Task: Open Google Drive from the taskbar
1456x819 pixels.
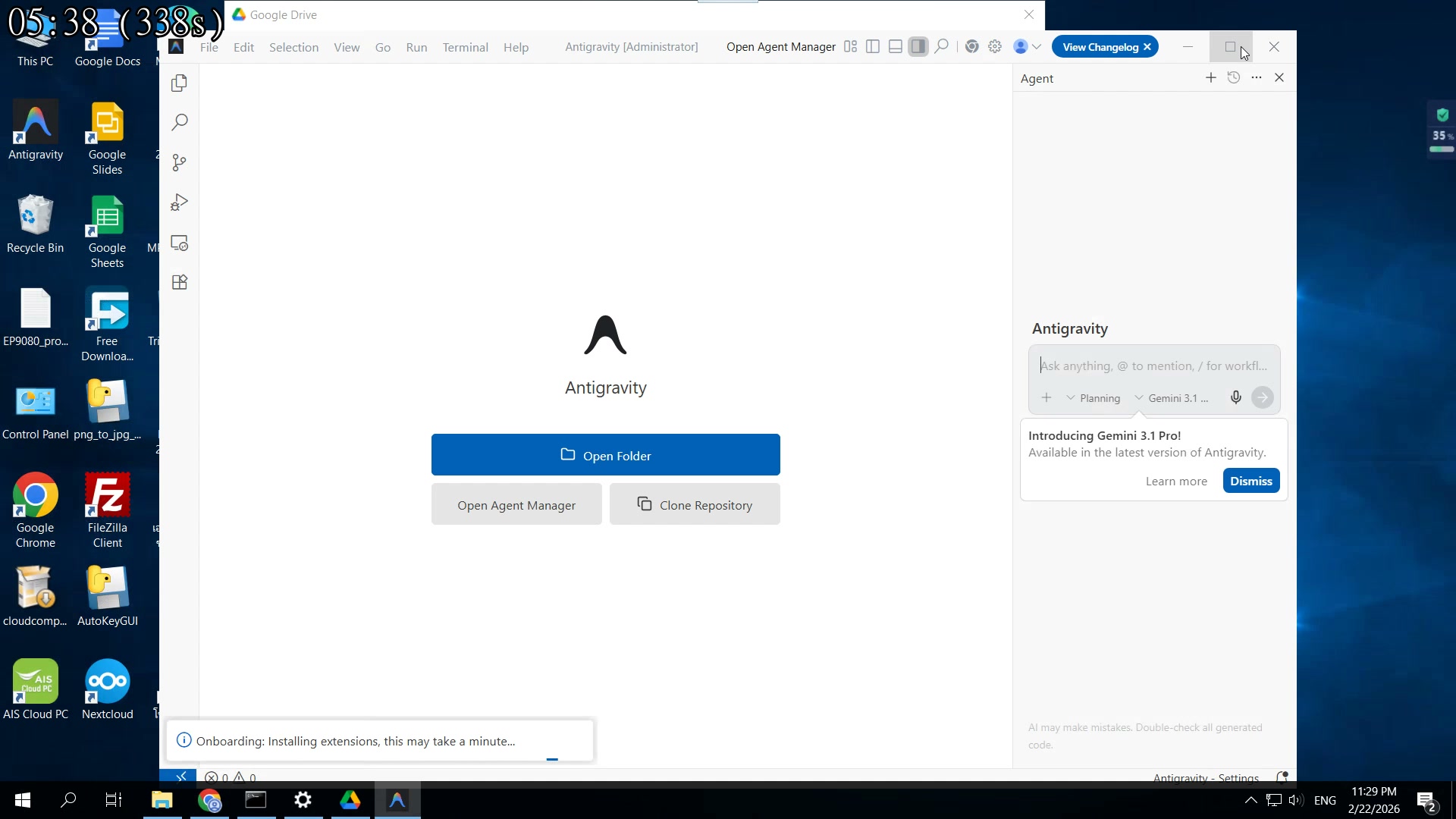Action: pos(350,800)
